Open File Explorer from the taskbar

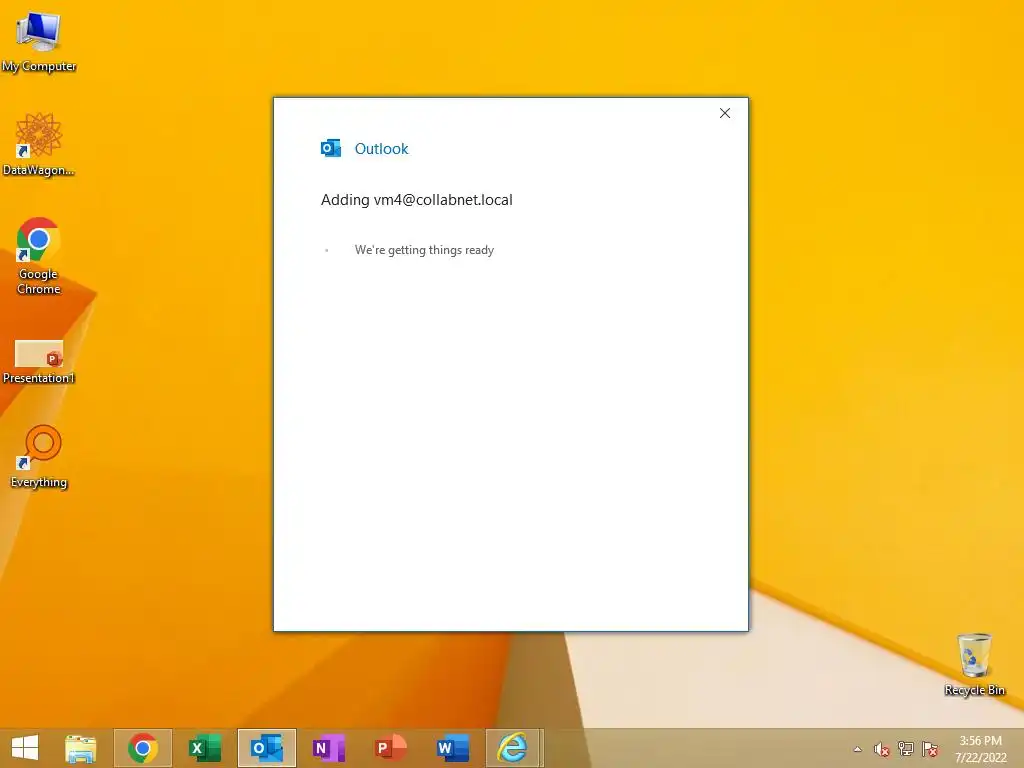pos(81,748)
